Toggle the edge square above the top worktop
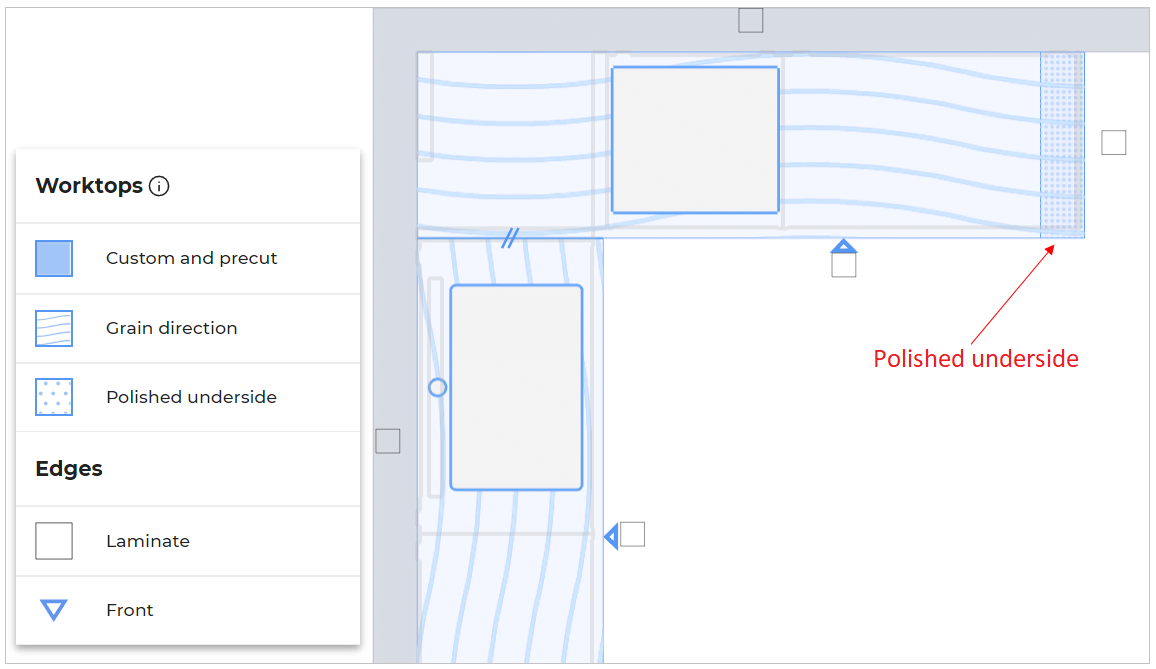 751,20
